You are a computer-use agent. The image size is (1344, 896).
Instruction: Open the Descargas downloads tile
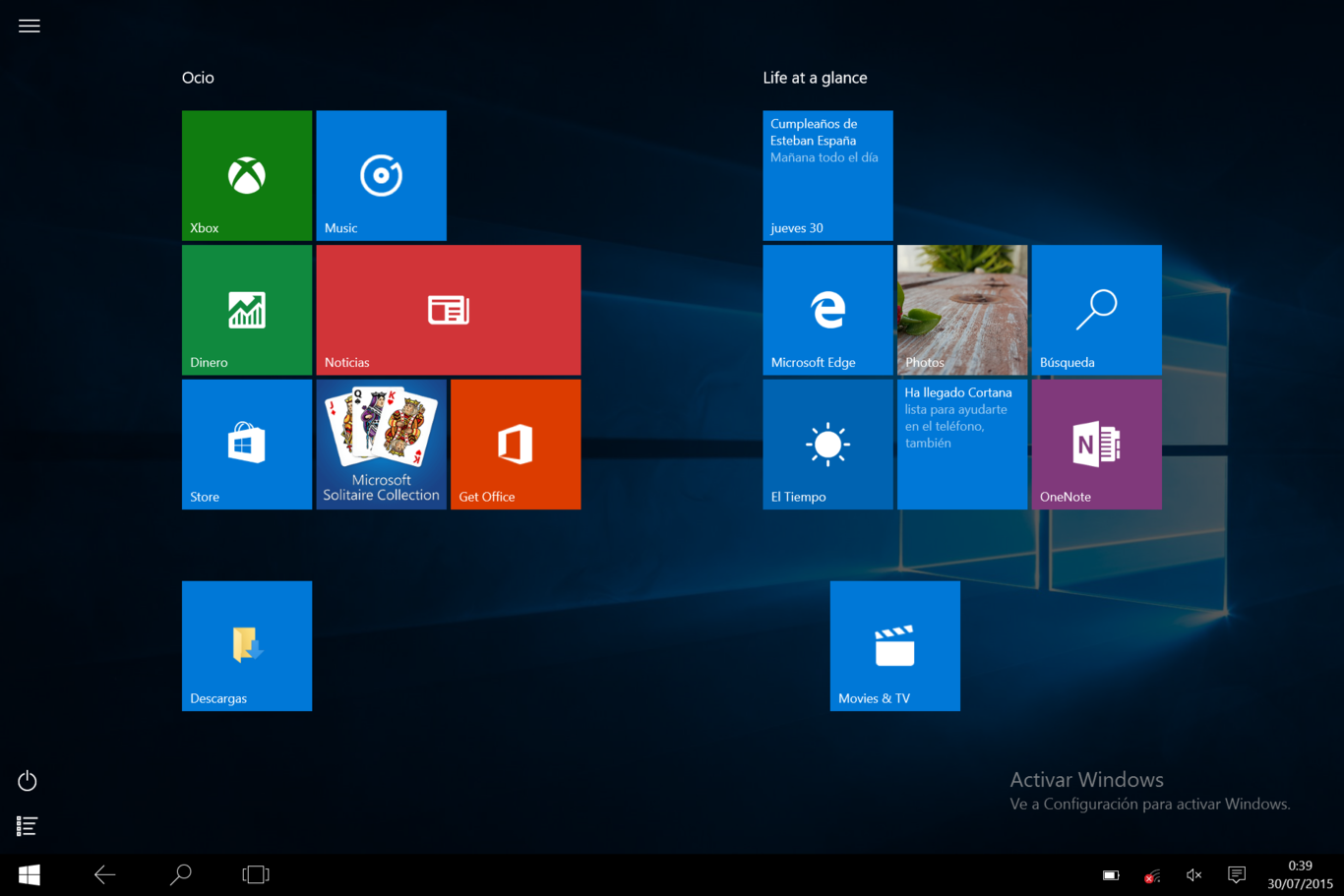246,645
